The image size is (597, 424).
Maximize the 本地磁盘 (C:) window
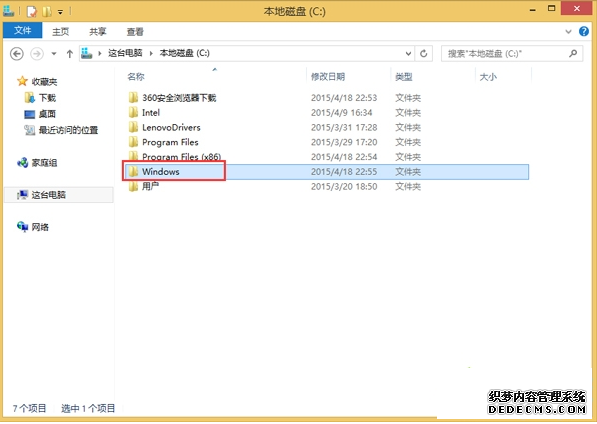pyautogui.click(x=551, y=8)
